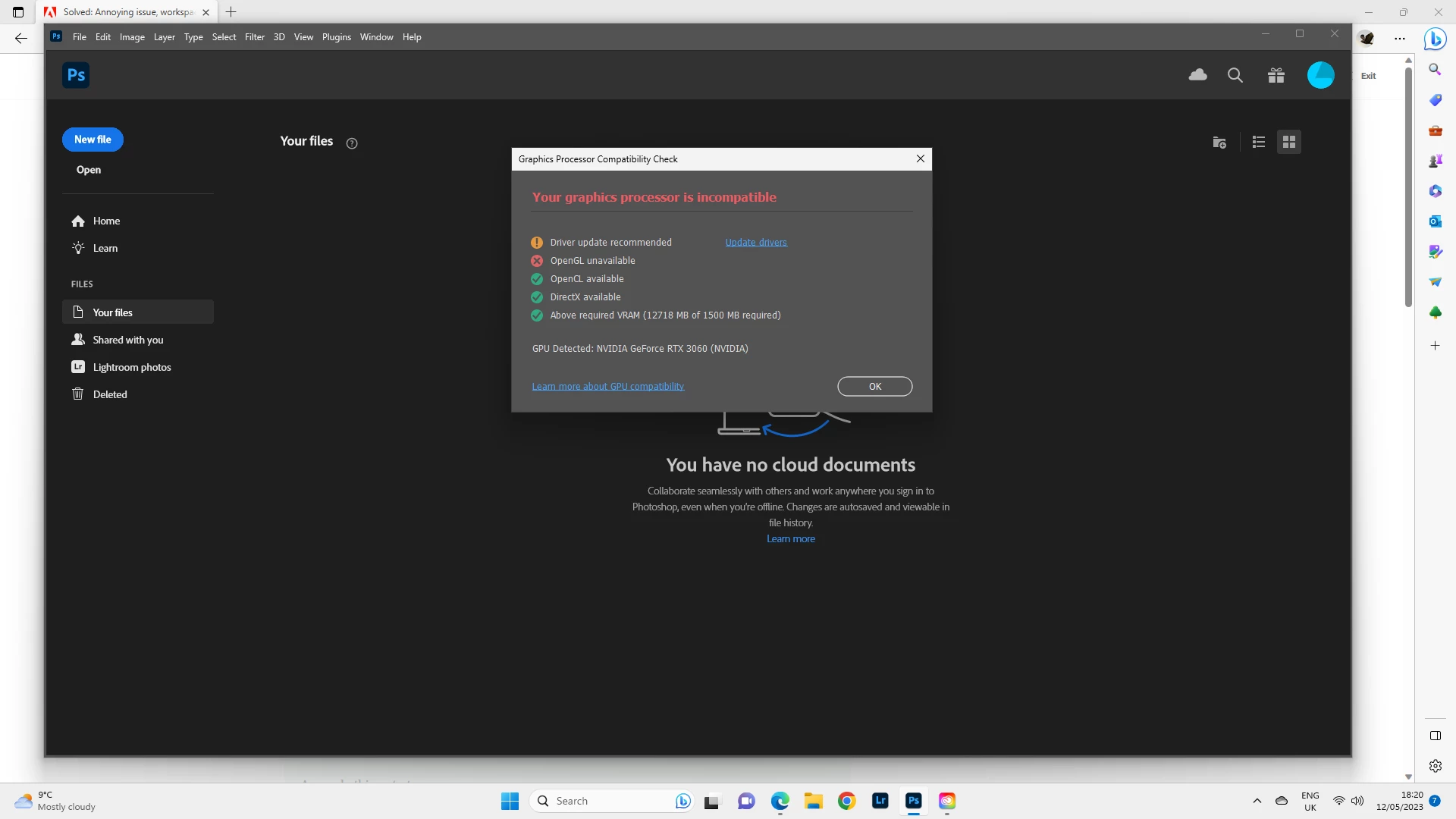1456x819 pixels.
Task: Open Lightroom photos in sidebar
Action: [131, 367]
